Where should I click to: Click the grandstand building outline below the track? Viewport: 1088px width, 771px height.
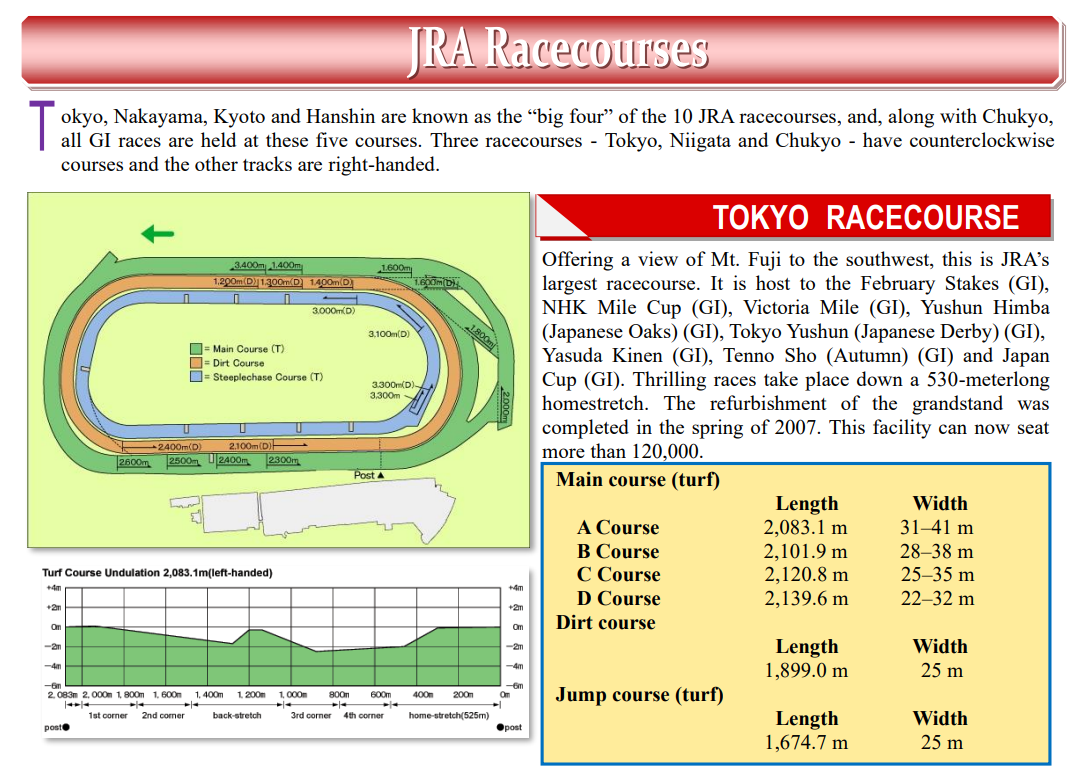point(312,512)
